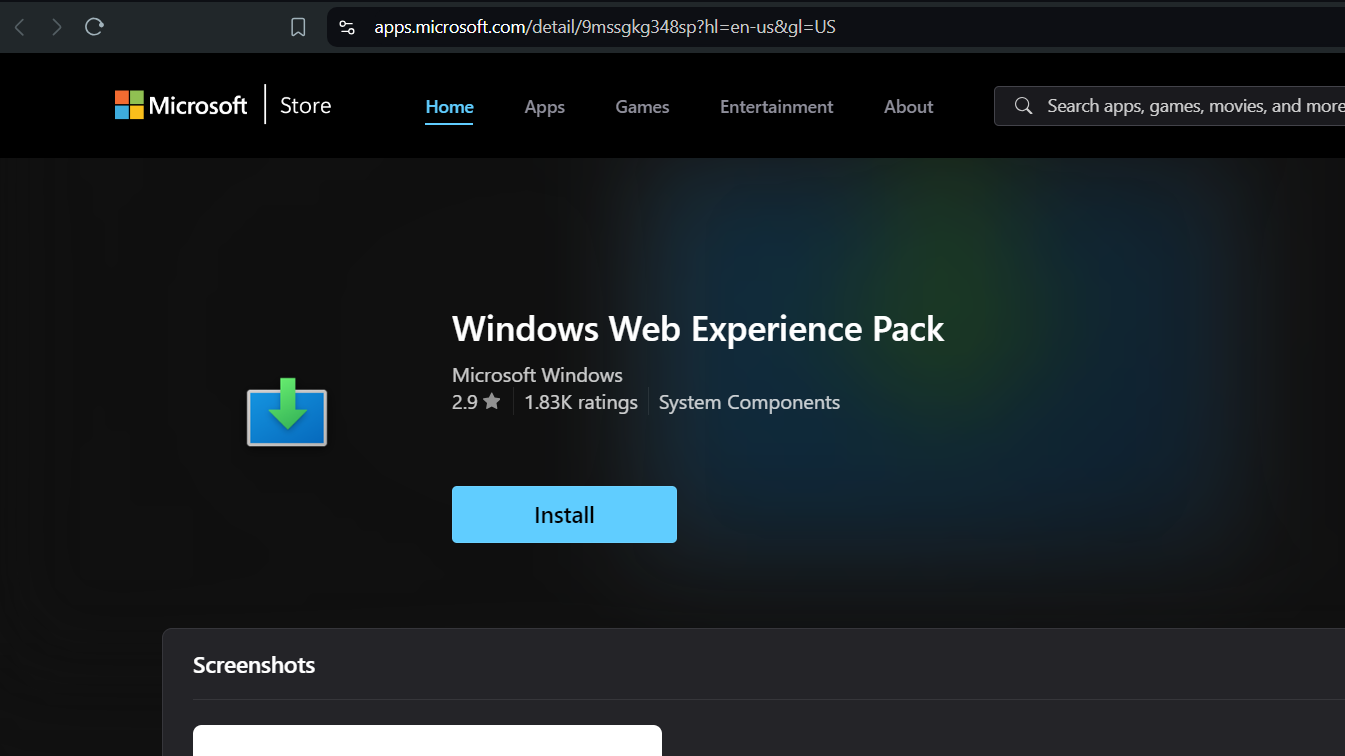Viewport: 1345px width, 756px height.
Task: Click the Microsoft logo
Action: click(x=181, y=105)
